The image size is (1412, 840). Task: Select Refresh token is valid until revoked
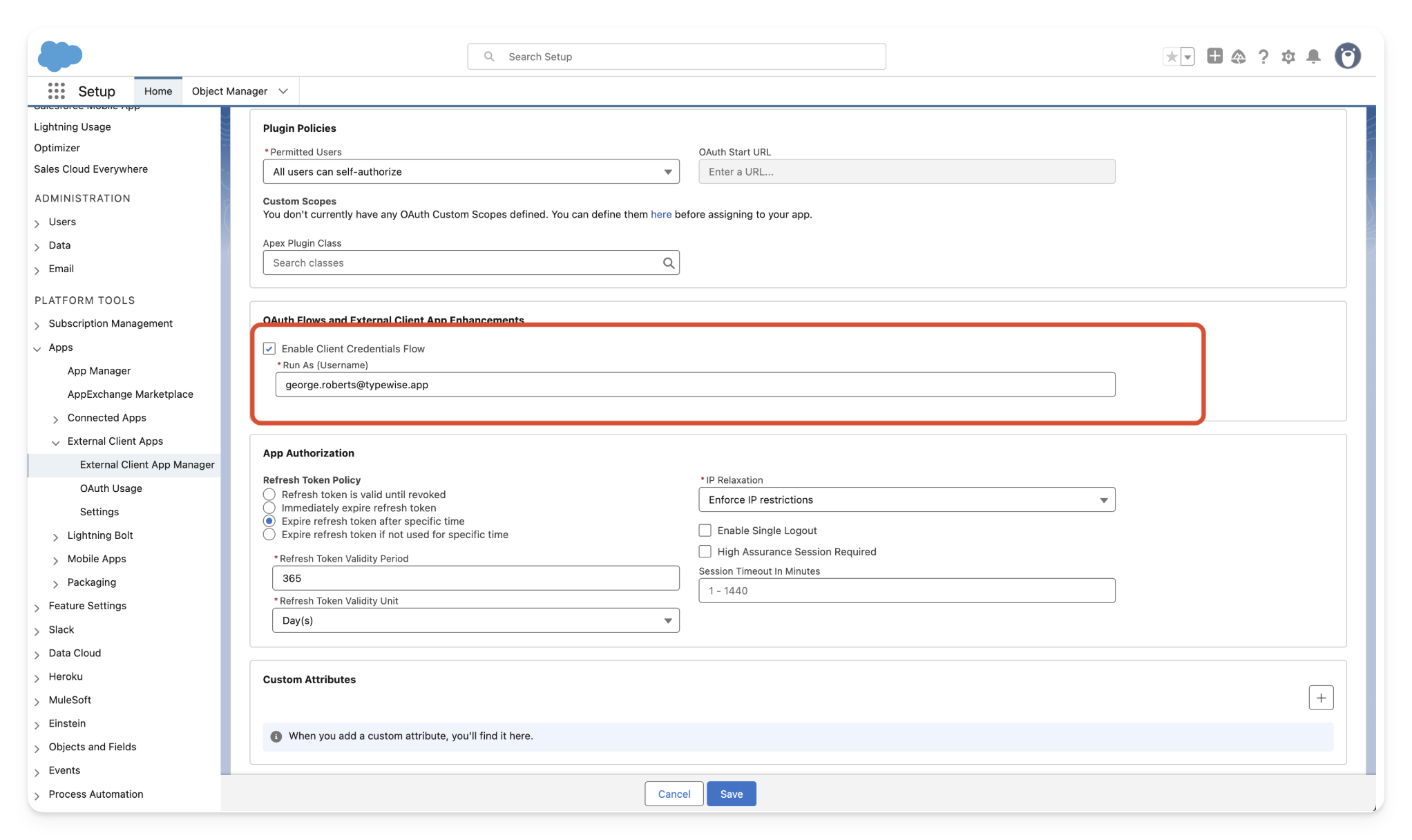tap(269, 495)
